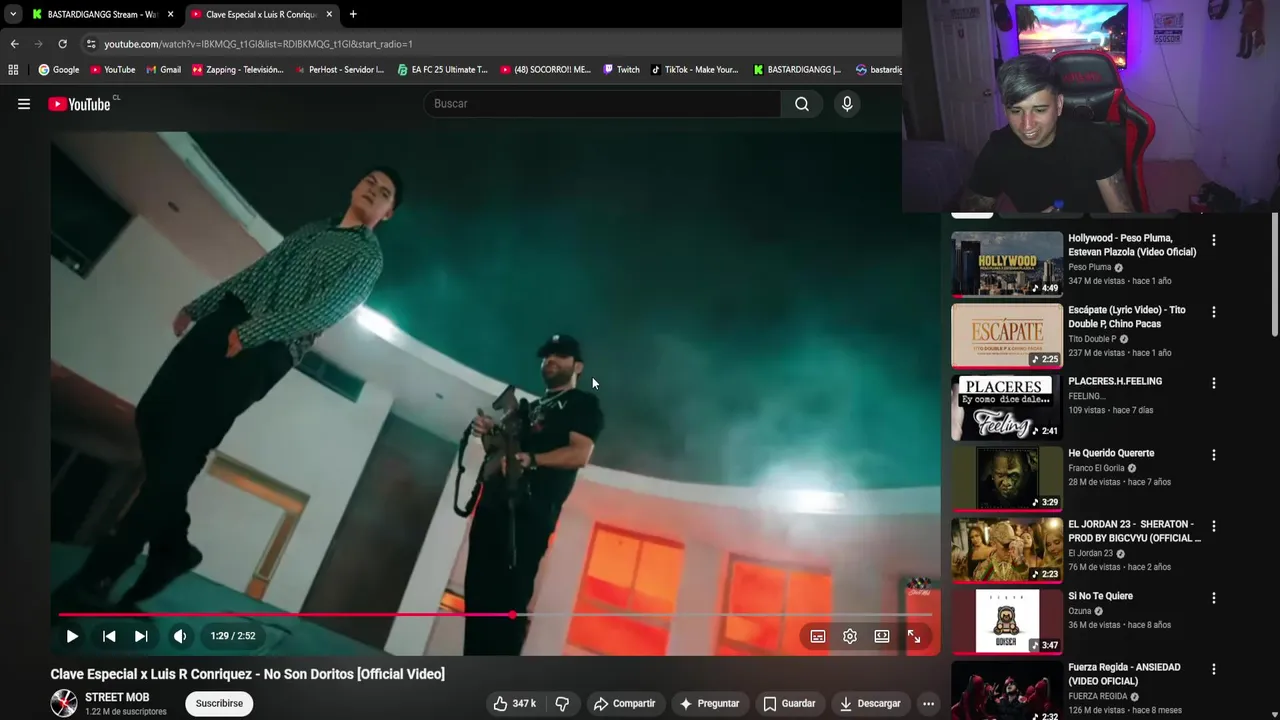
Task: Open the Preguntar AI button
Action: 709,704
